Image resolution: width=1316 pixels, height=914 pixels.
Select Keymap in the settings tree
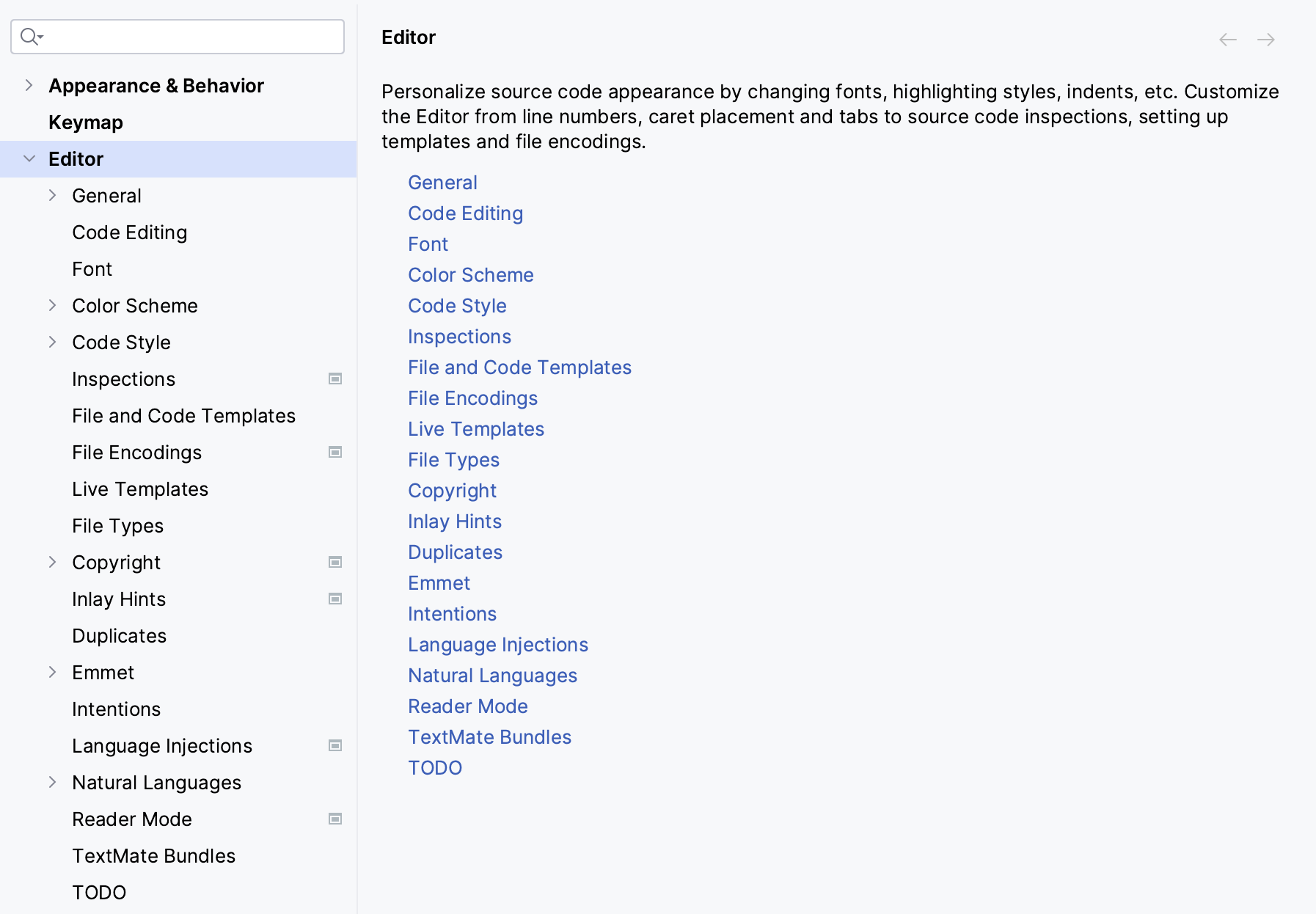[x=86, y=123]
